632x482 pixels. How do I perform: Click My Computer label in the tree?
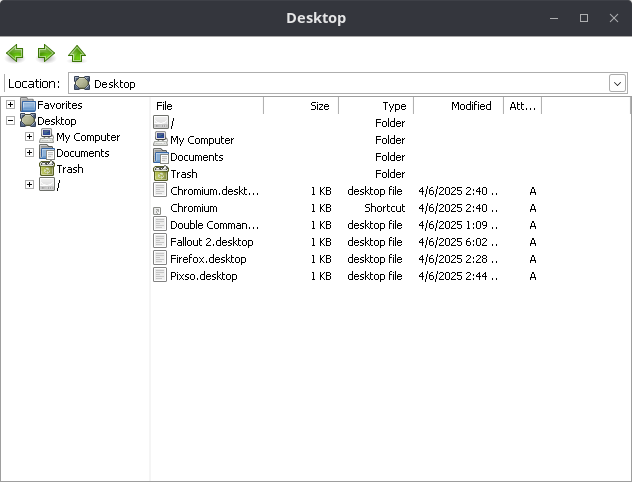[x=88, y=137]
